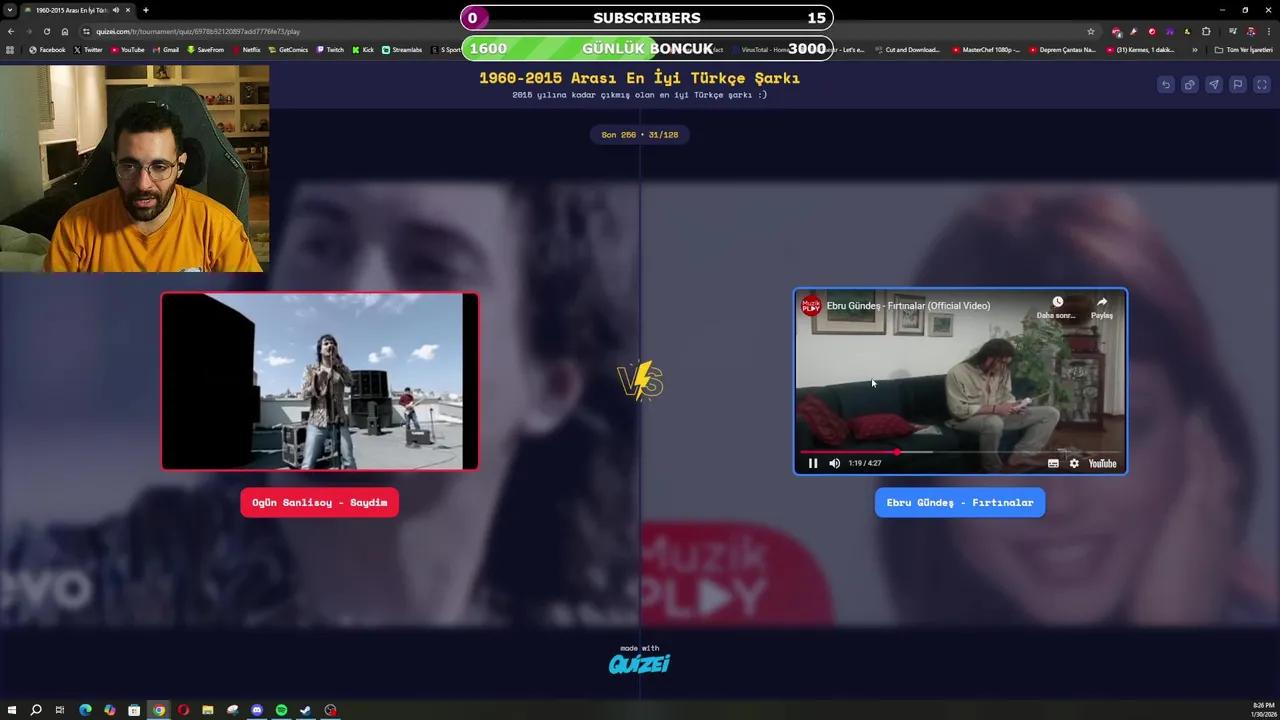Screen dimensions: 1280x720
Task: Click the copy link icon in quiz toolbar
Action: click(1189, 85)
